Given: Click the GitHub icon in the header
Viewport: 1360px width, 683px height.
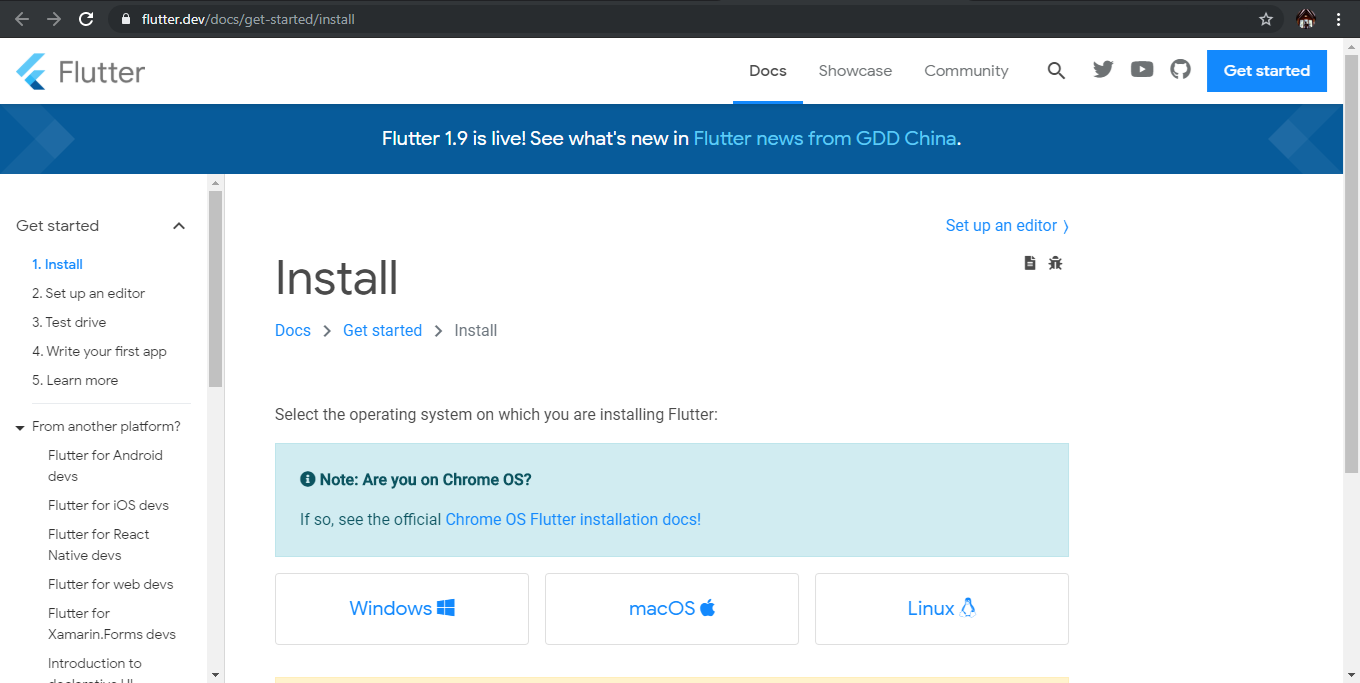Looking at the screenshot, I should coord(1180,70).
